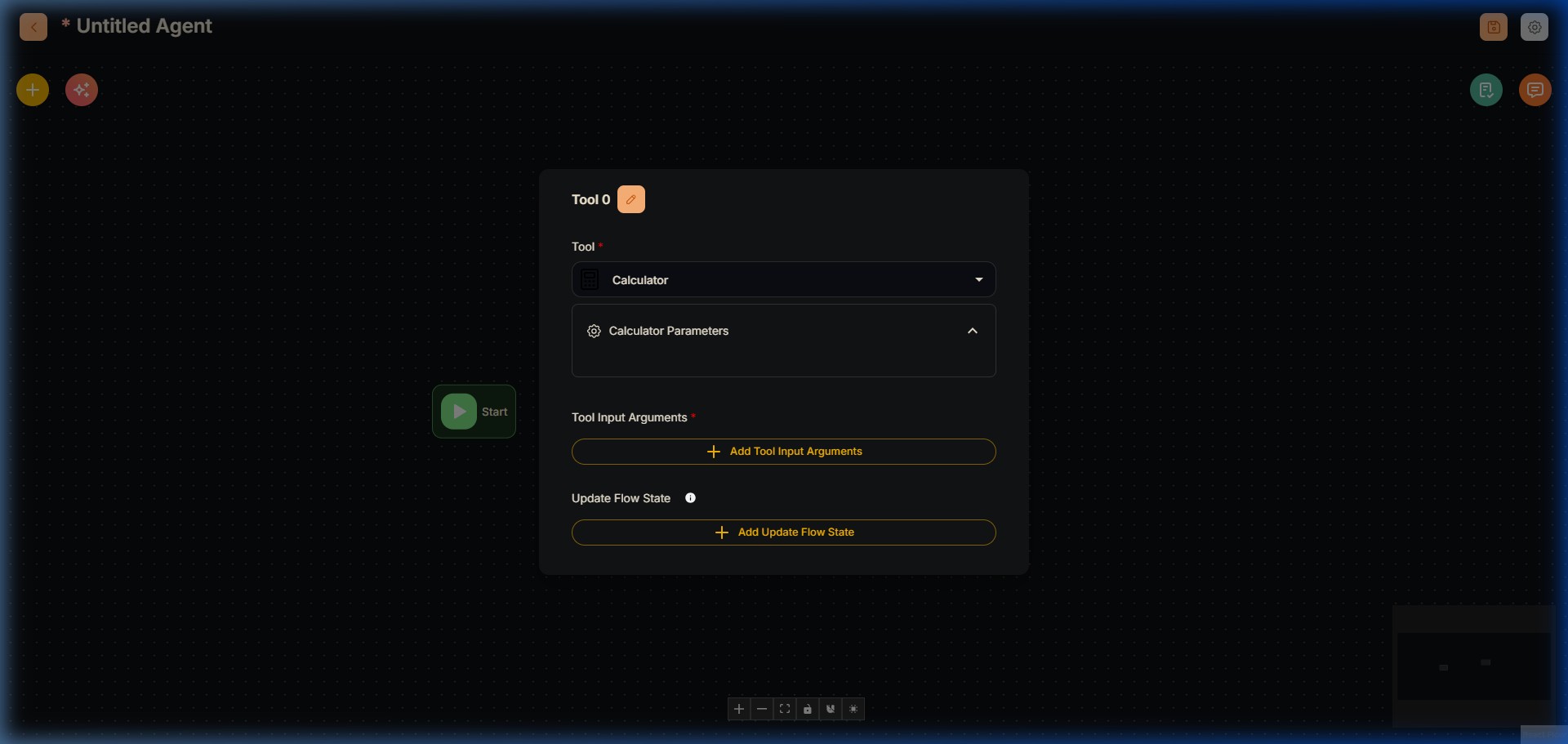Click the gear icon next to Calculator Parameters
The image size is (1568, 744).
(x=594, y=331)
